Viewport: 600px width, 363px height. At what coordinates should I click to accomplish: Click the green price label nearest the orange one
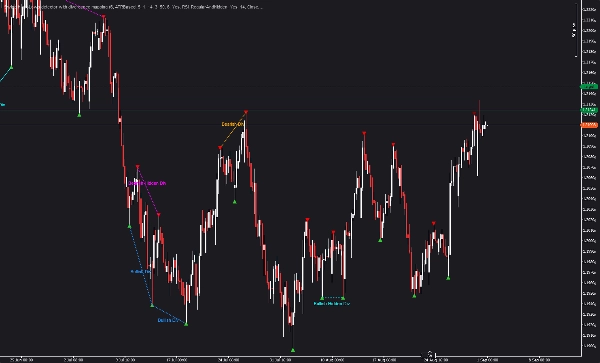point(589,110)
